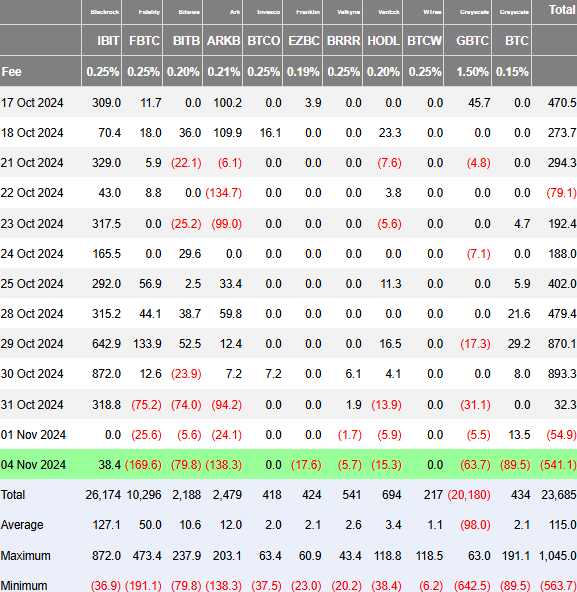This screenshot has height=592, width=577.
Task: Select the highlighted 04 Nov 2024 row
Action: (288, 464)
